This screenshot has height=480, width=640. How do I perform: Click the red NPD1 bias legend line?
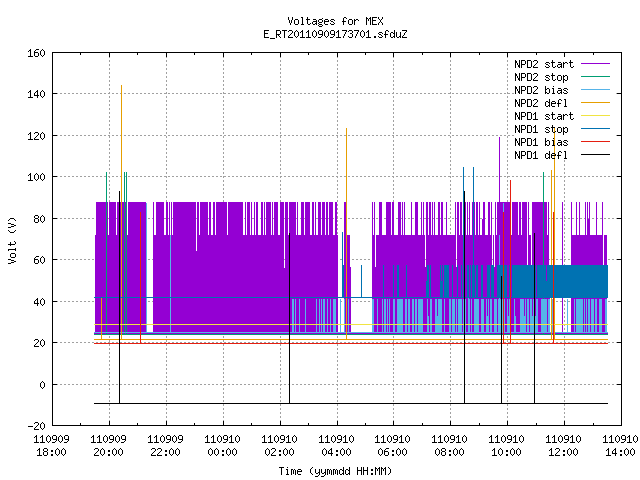point(595,142)
